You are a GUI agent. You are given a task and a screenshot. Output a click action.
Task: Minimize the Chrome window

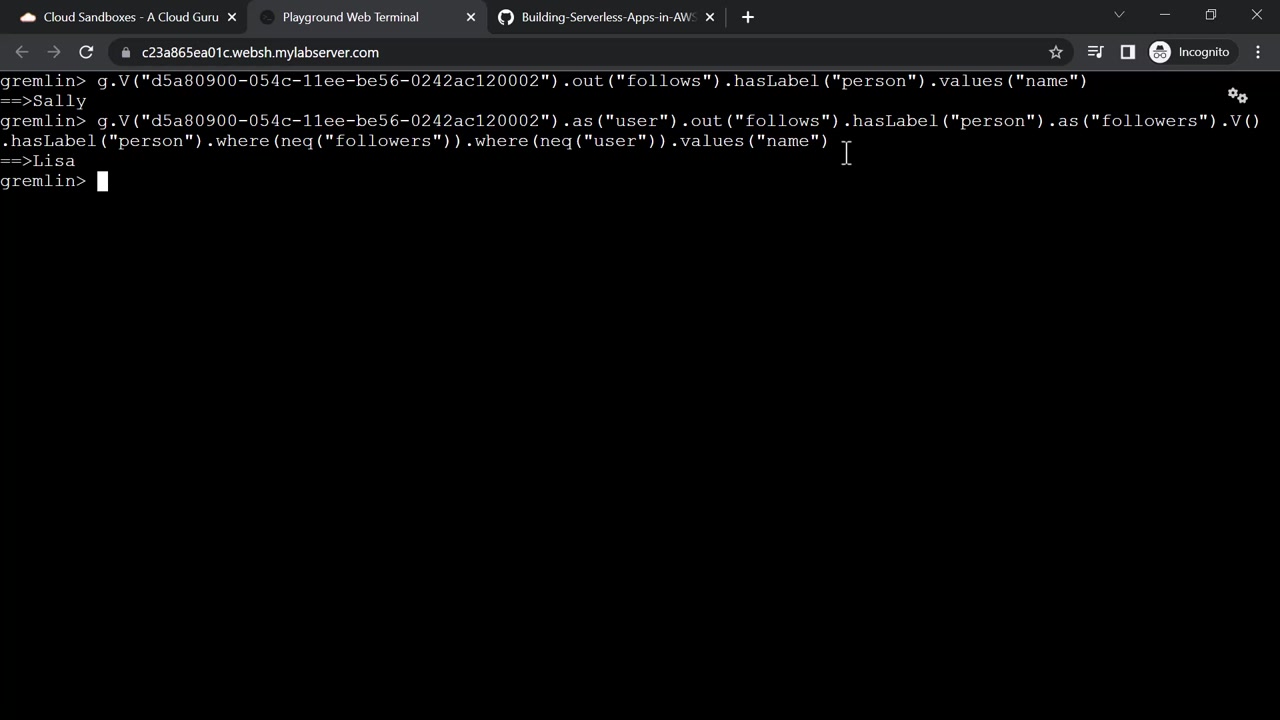click(1165, 15)
